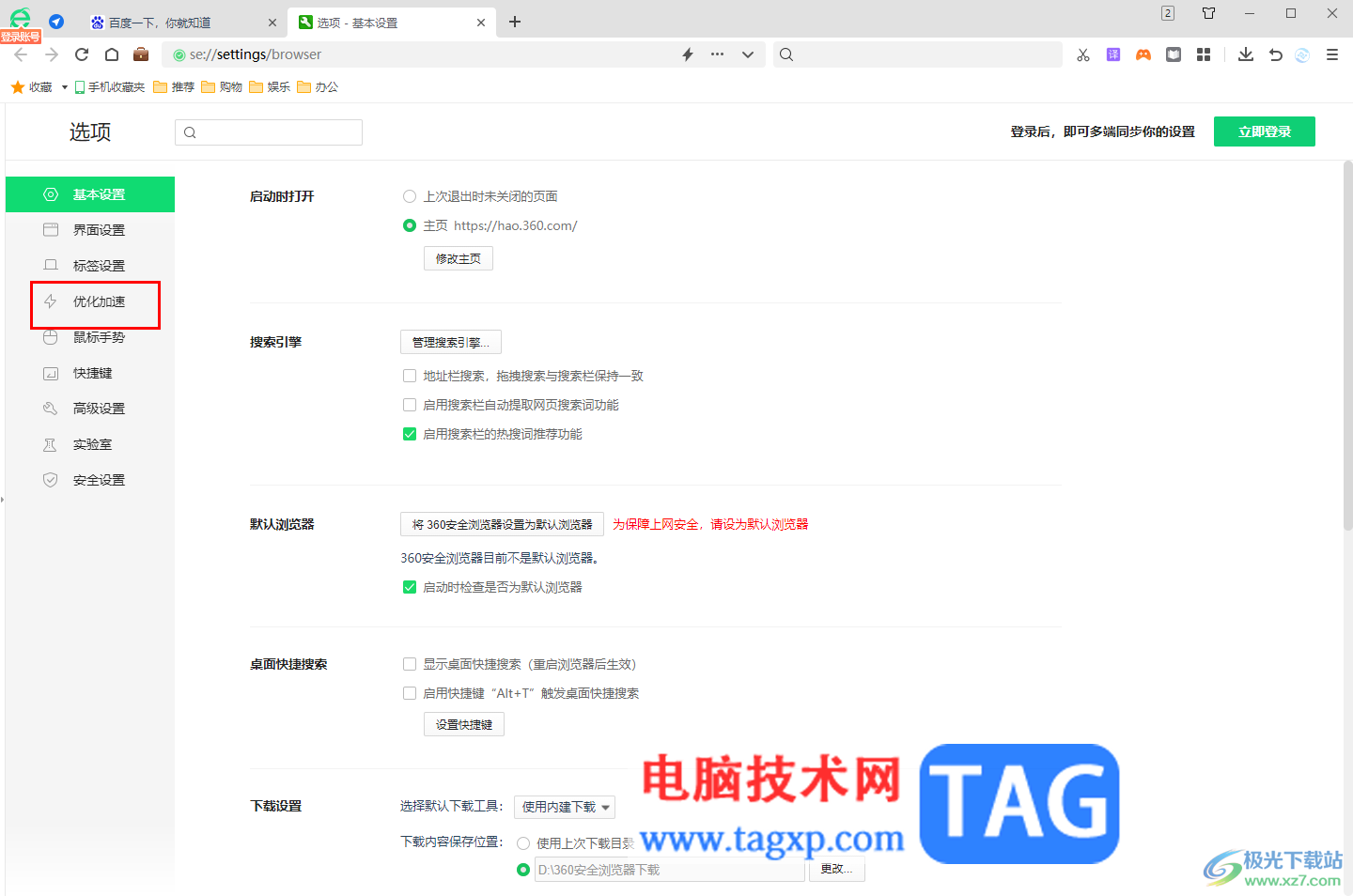1353x896 pixels.
Task: Enable 显示桌面快捷搜索 checkbox
Action: coord(410,664)
